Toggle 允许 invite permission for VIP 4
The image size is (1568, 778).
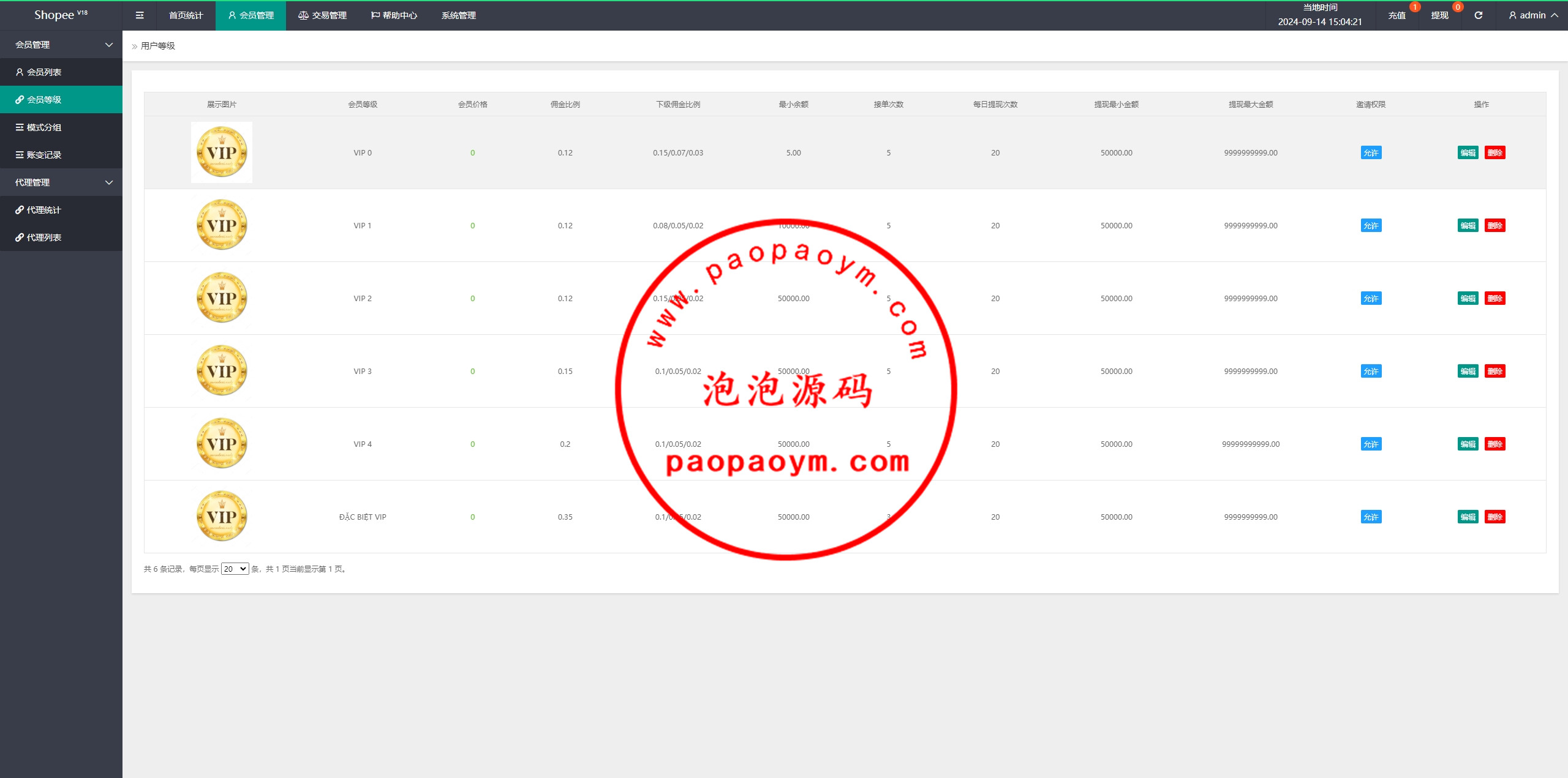click(1371, 444)
